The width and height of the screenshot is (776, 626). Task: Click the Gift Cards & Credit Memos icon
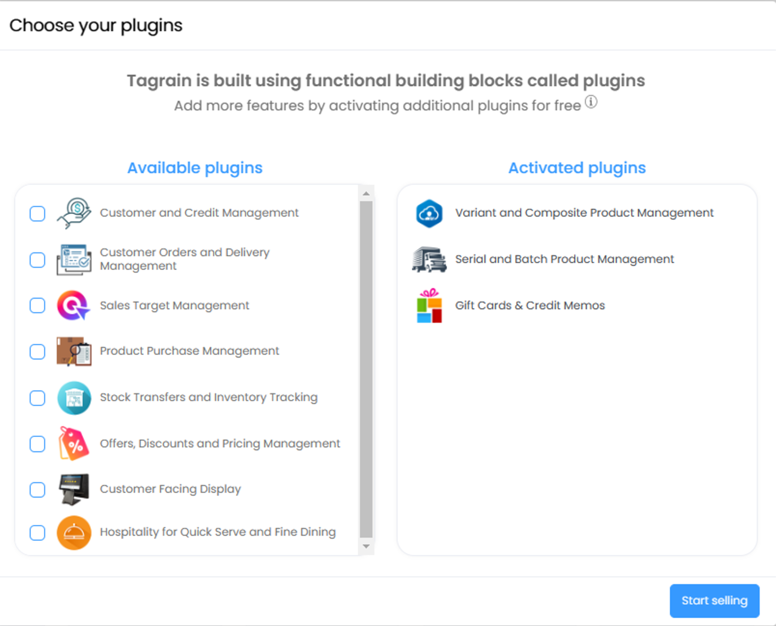tap(429, 306)
